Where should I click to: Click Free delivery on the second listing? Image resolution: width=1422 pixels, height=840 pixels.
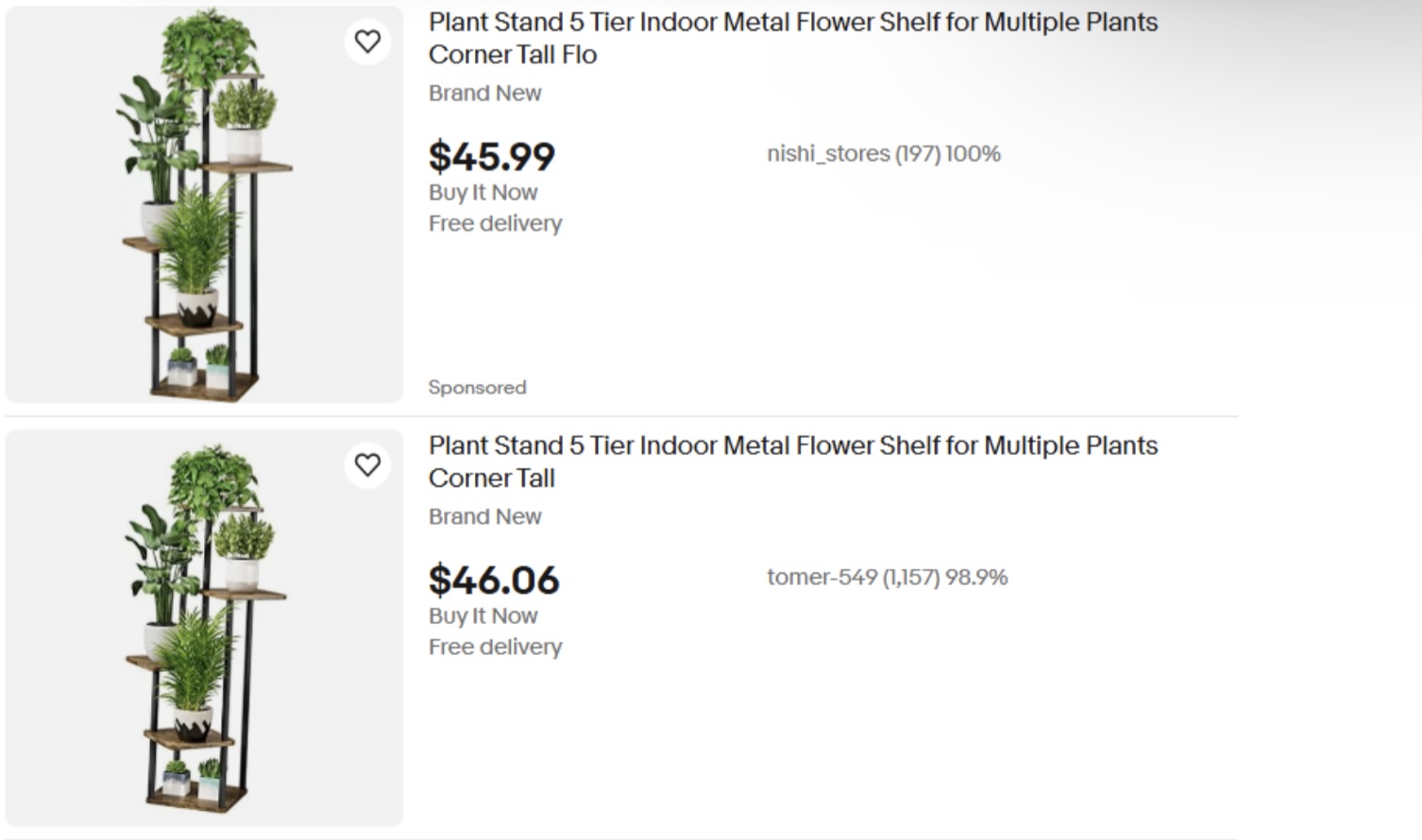495,647
